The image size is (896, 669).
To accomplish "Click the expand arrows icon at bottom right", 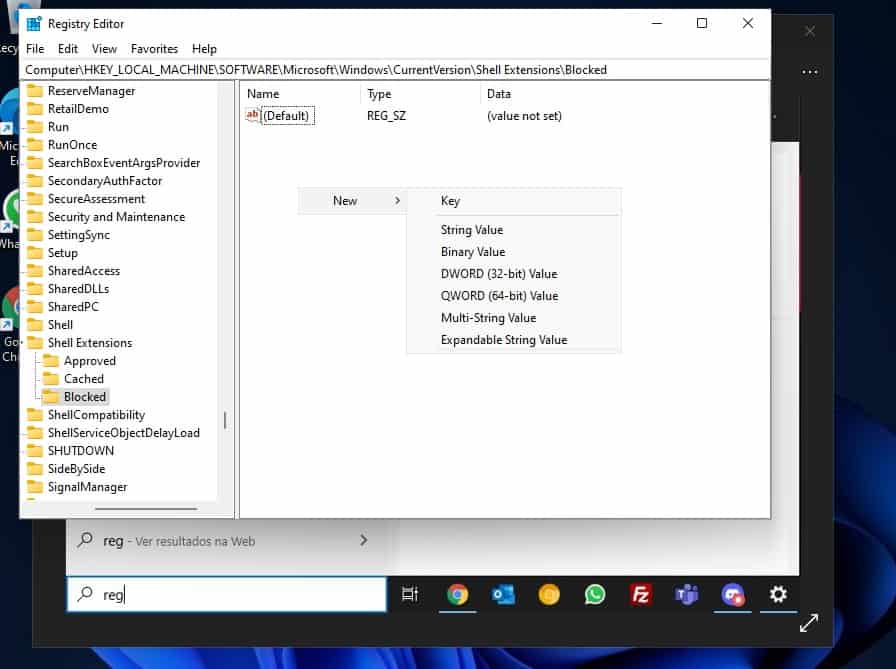I will pyautogui.click(x=809, y=623).
